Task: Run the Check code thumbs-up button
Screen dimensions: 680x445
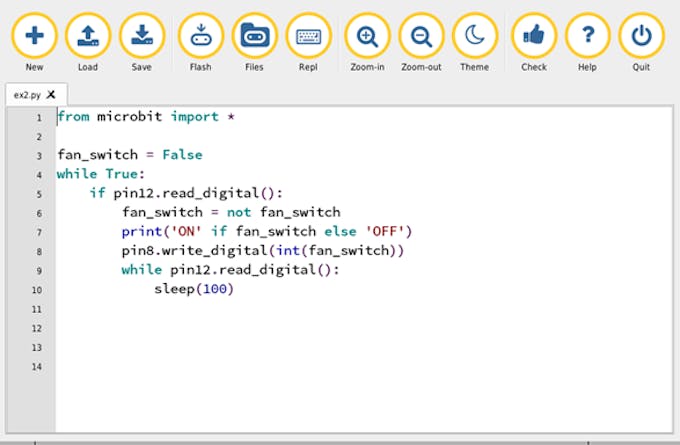Action: point(534,37)
